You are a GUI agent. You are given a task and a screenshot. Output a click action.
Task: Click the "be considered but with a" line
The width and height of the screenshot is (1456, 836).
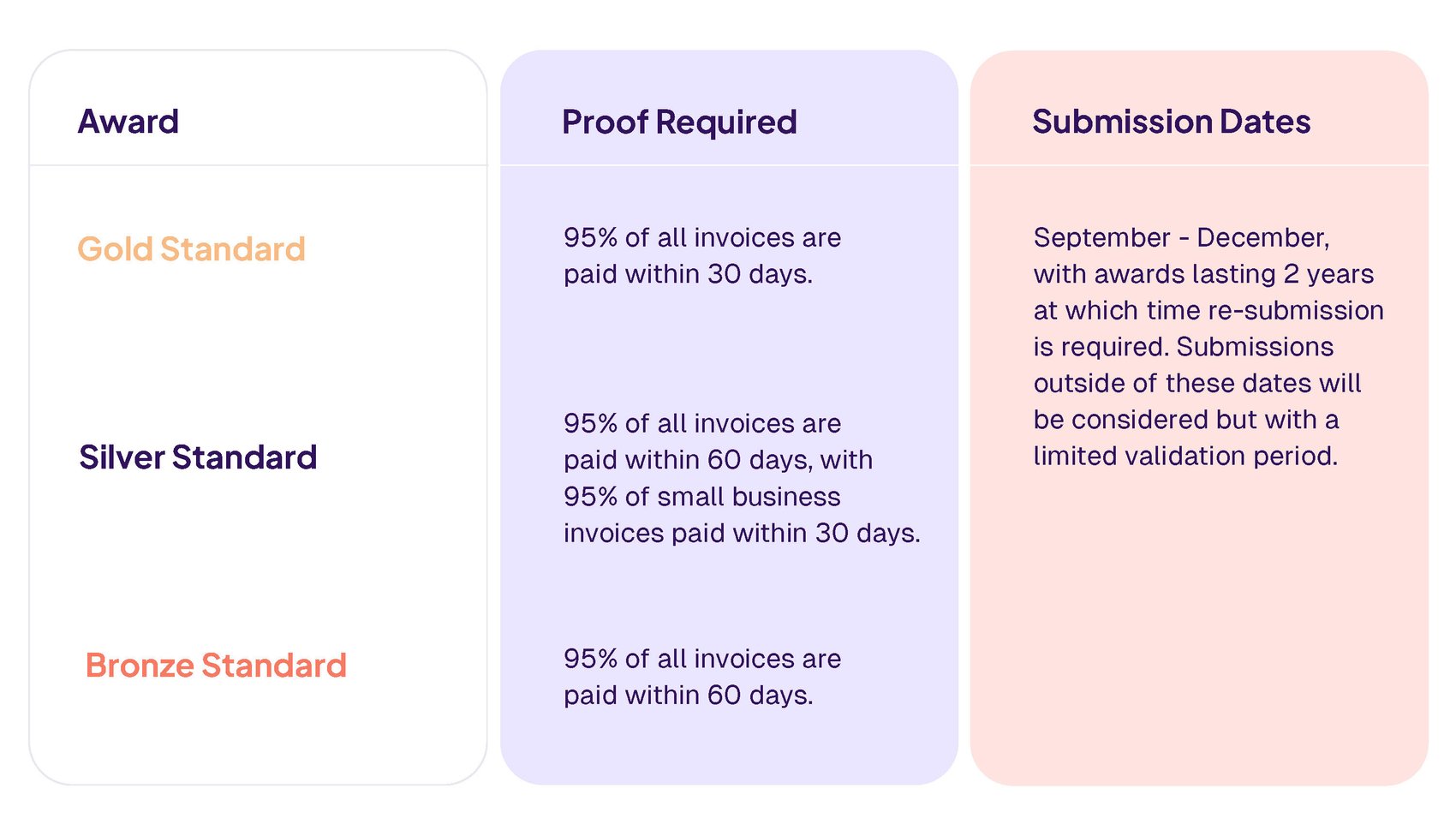coord(1185,420)
